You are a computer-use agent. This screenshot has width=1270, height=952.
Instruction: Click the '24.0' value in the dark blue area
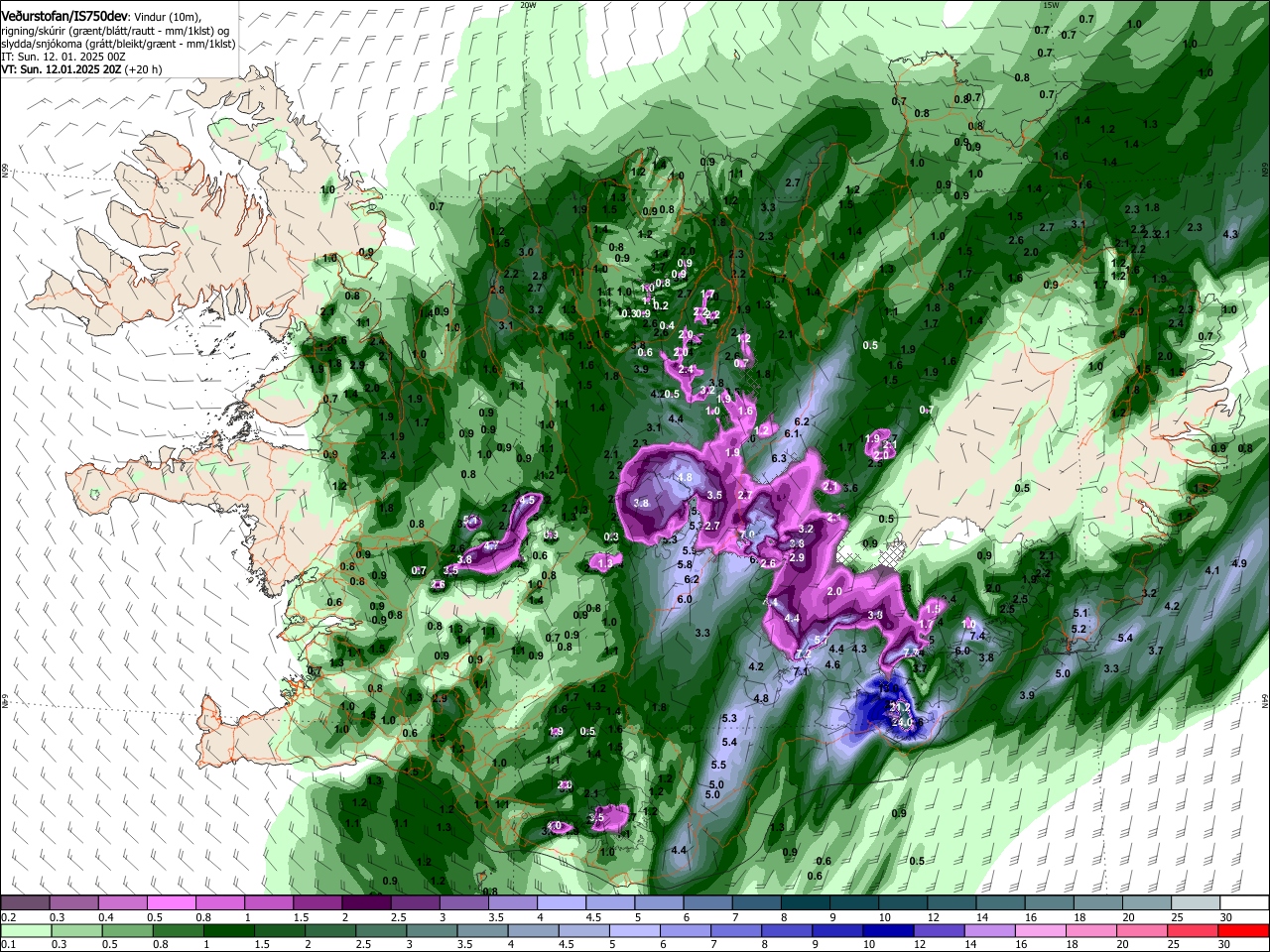[x=903, y=722]
